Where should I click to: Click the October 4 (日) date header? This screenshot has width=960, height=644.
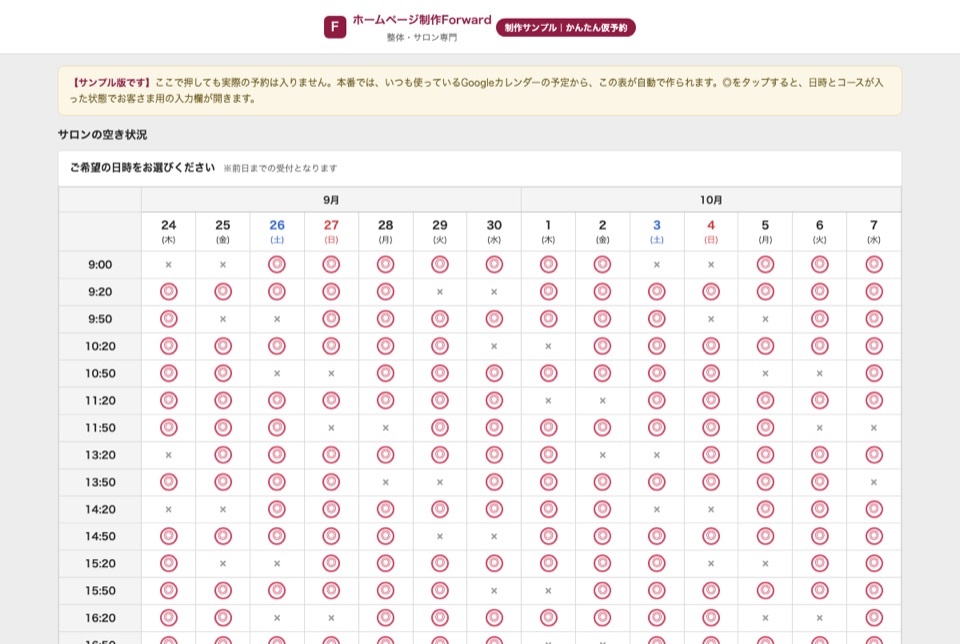(711, 231)
